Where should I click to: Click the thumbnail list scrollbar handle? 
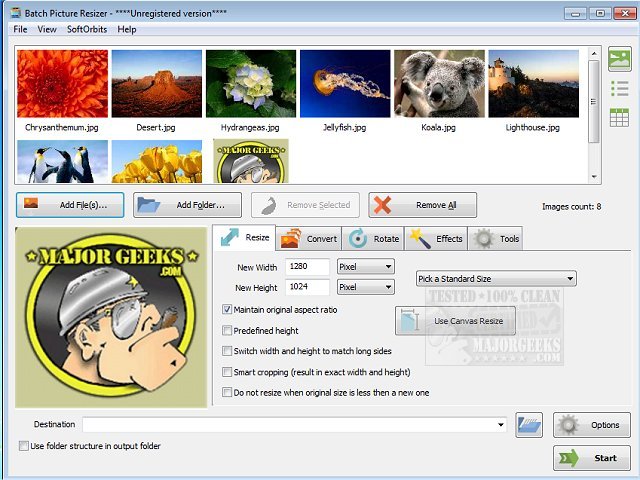pos(594,102)
